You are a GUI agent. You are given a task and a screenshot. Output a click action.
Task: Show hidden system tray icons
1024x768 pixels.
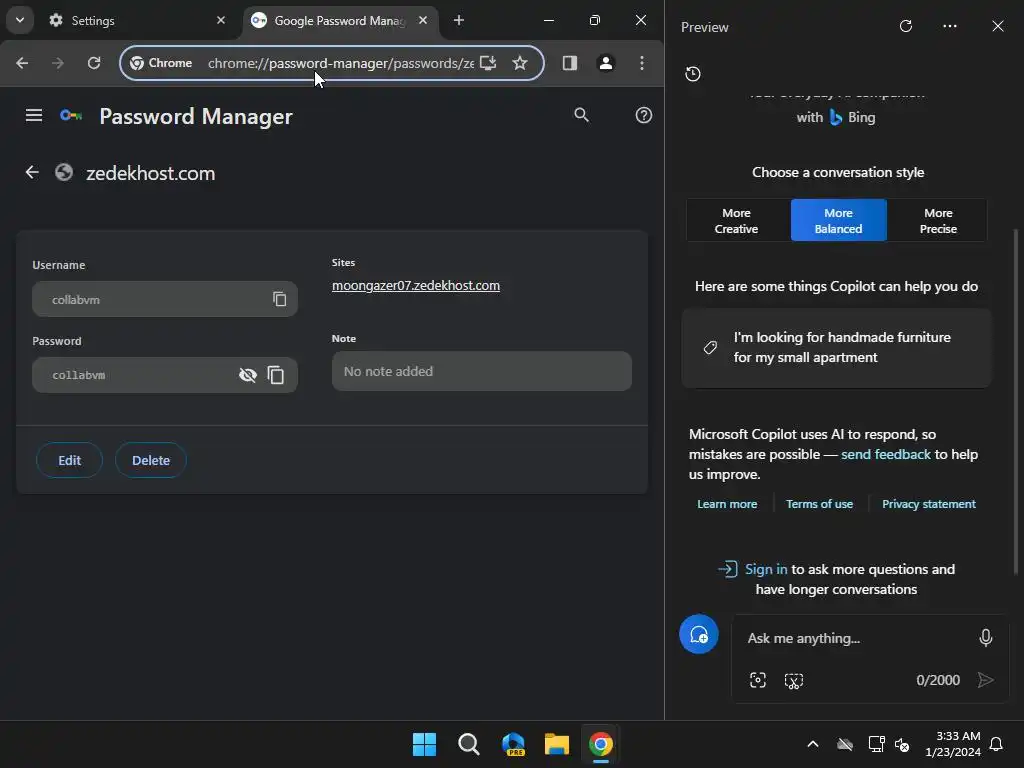click(x=813, y=744)
